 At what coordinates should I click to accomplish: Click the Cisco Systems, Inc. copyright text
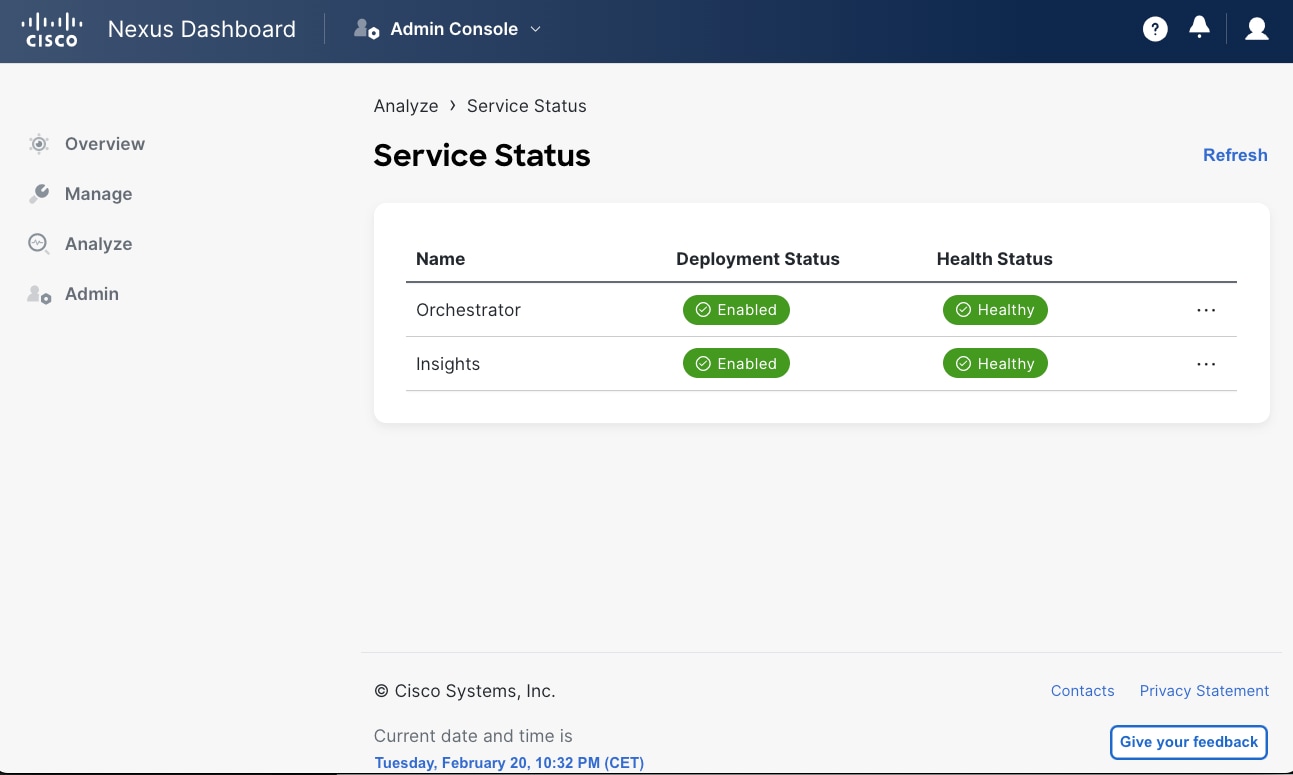pyautogui.click(x=465, y=691)
